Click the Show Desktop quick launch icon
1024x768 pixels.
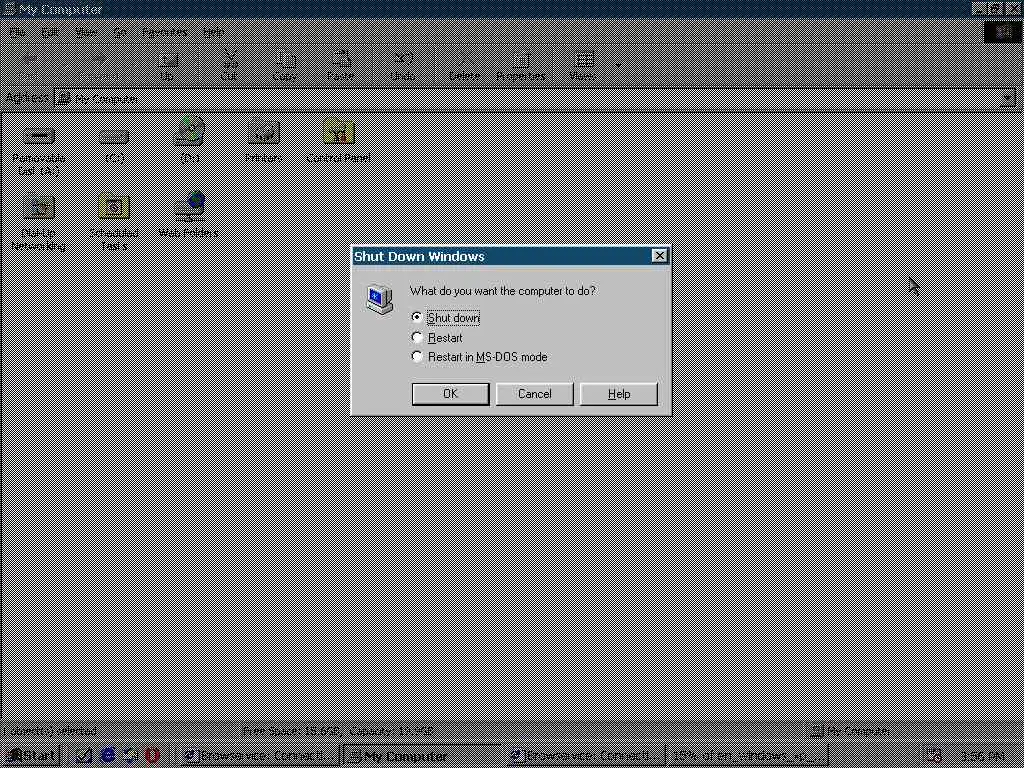[x=84, y=756]
